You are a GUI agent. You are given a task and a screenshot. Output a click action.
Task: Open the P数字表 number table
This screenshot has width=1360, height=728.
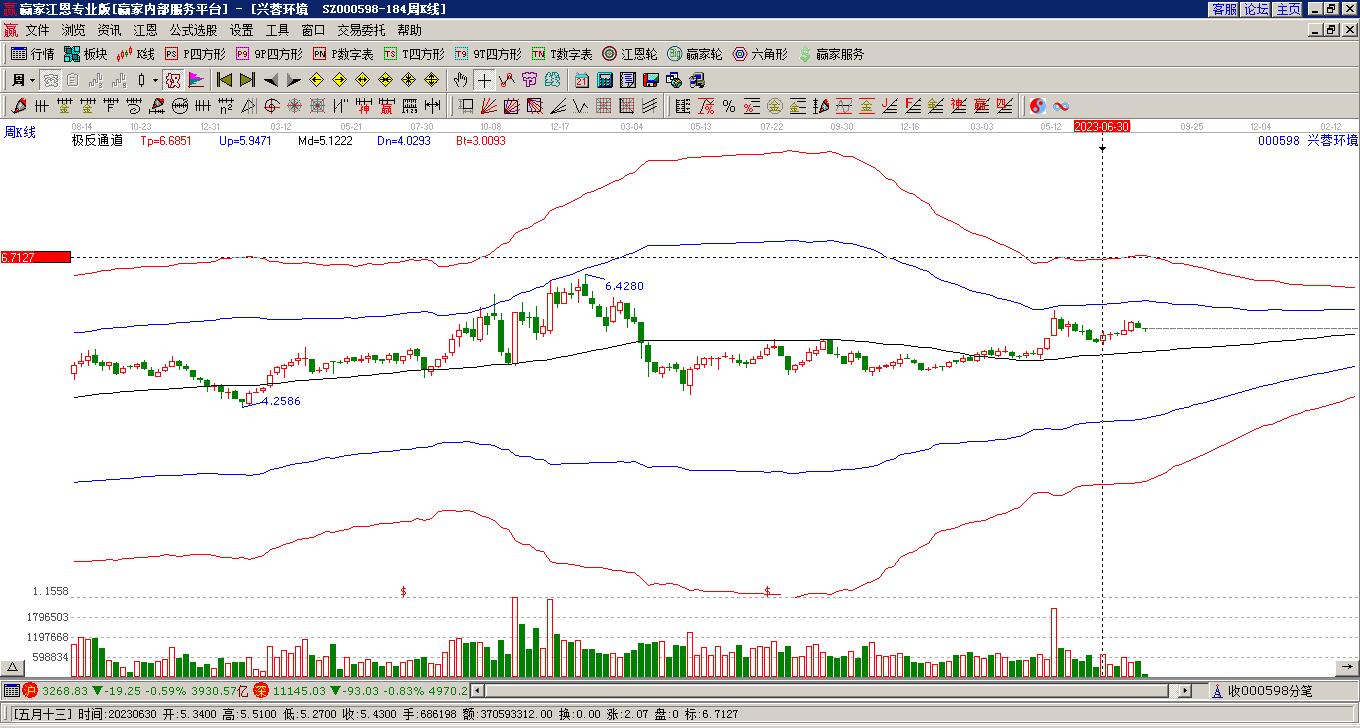click(x=343, y=54)
